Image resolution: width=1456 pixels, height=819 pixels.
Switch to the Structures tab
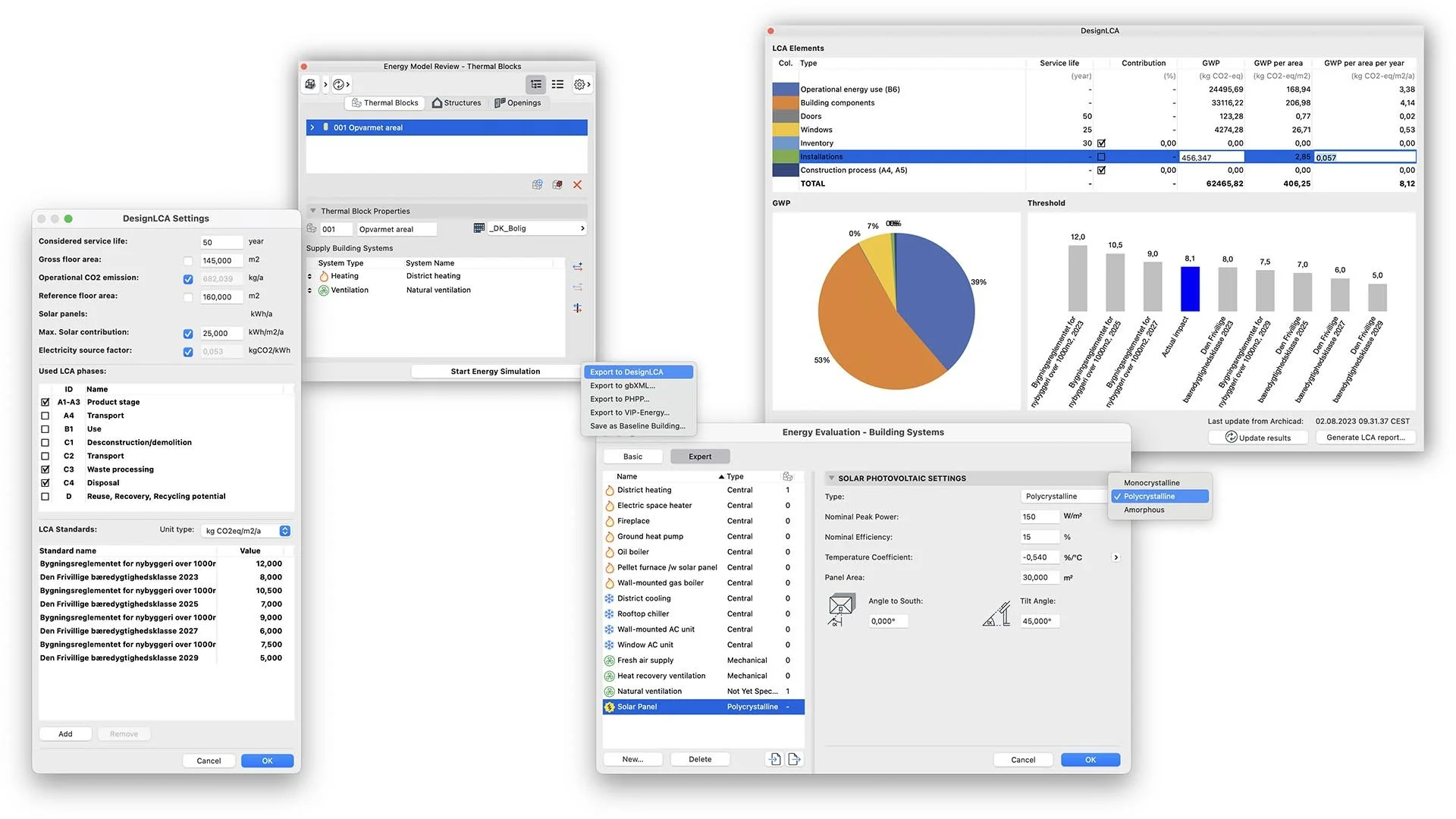point(457,103)
